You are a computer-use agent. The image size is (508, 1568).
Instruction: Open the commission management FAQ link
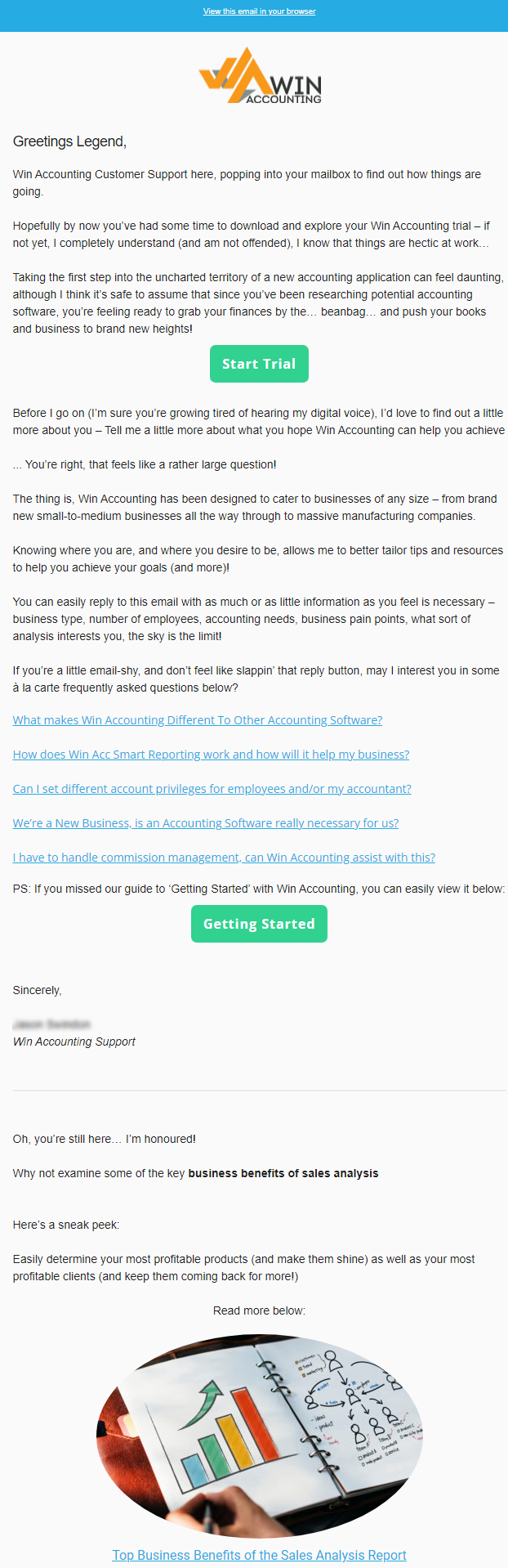coord(224,858)
